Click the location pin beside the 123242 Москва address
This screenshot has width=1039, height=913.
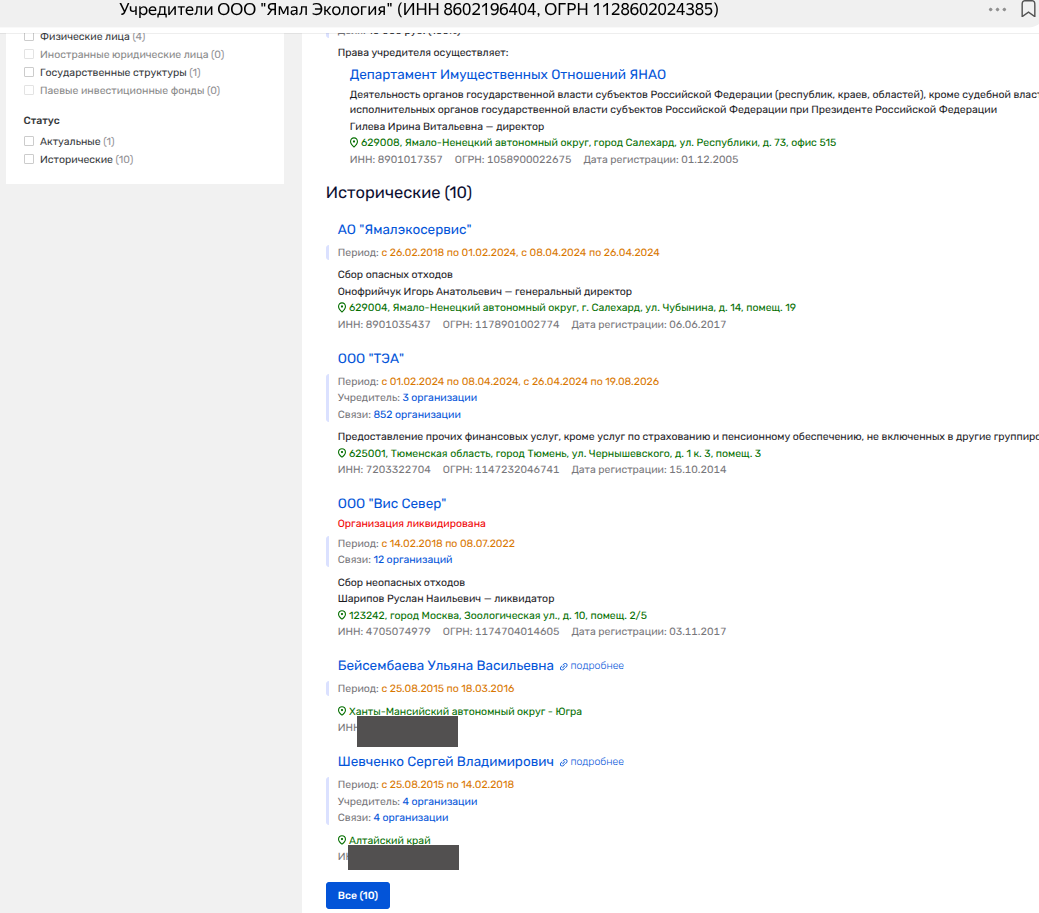(342, 616)
